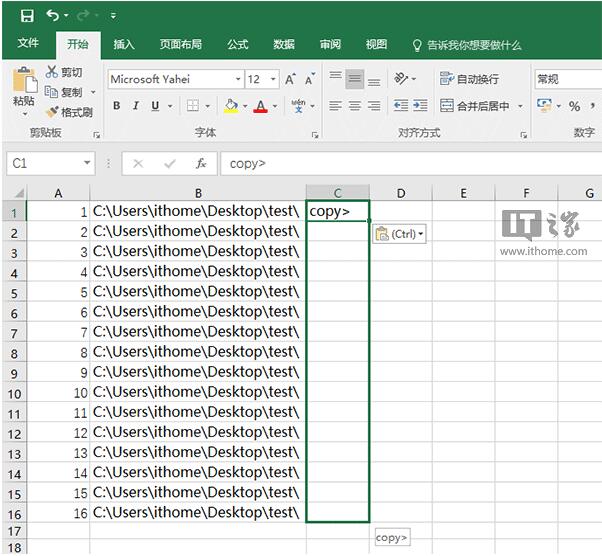Open the Paste Options (Ctrl) dropdown

pyautogui.click(x=400, y=234)
